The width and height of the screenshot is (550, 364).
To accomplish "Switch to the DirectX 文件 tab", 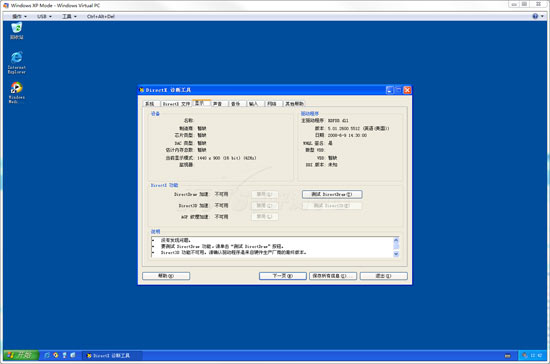I will click(176, 103).
